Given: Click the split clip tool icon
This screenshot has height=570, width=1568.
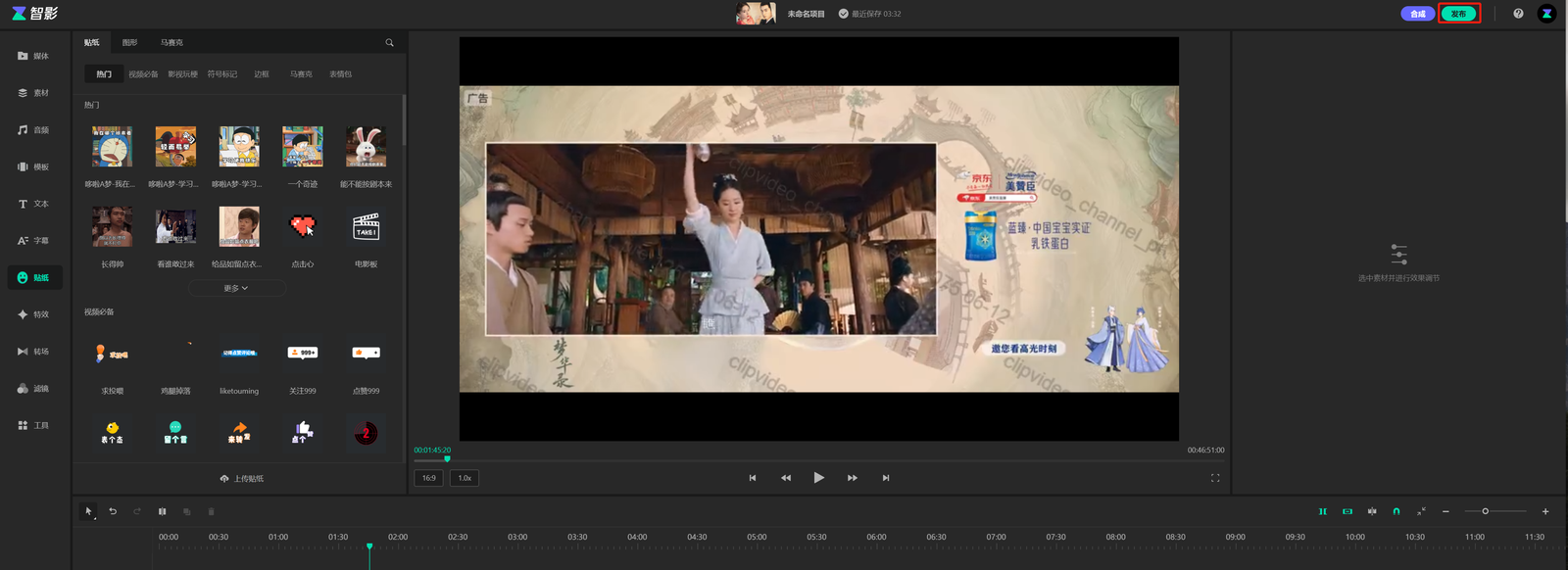Looking at the screenshot, I should coord(163,511).
